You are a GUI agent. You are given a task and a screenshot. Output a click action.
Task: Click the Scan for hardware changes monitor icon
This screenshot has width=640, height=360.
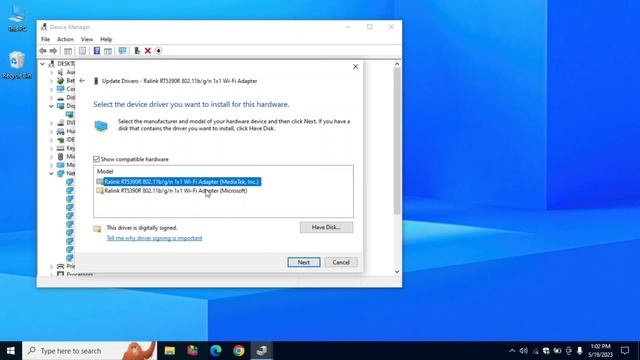pos(122,51)
